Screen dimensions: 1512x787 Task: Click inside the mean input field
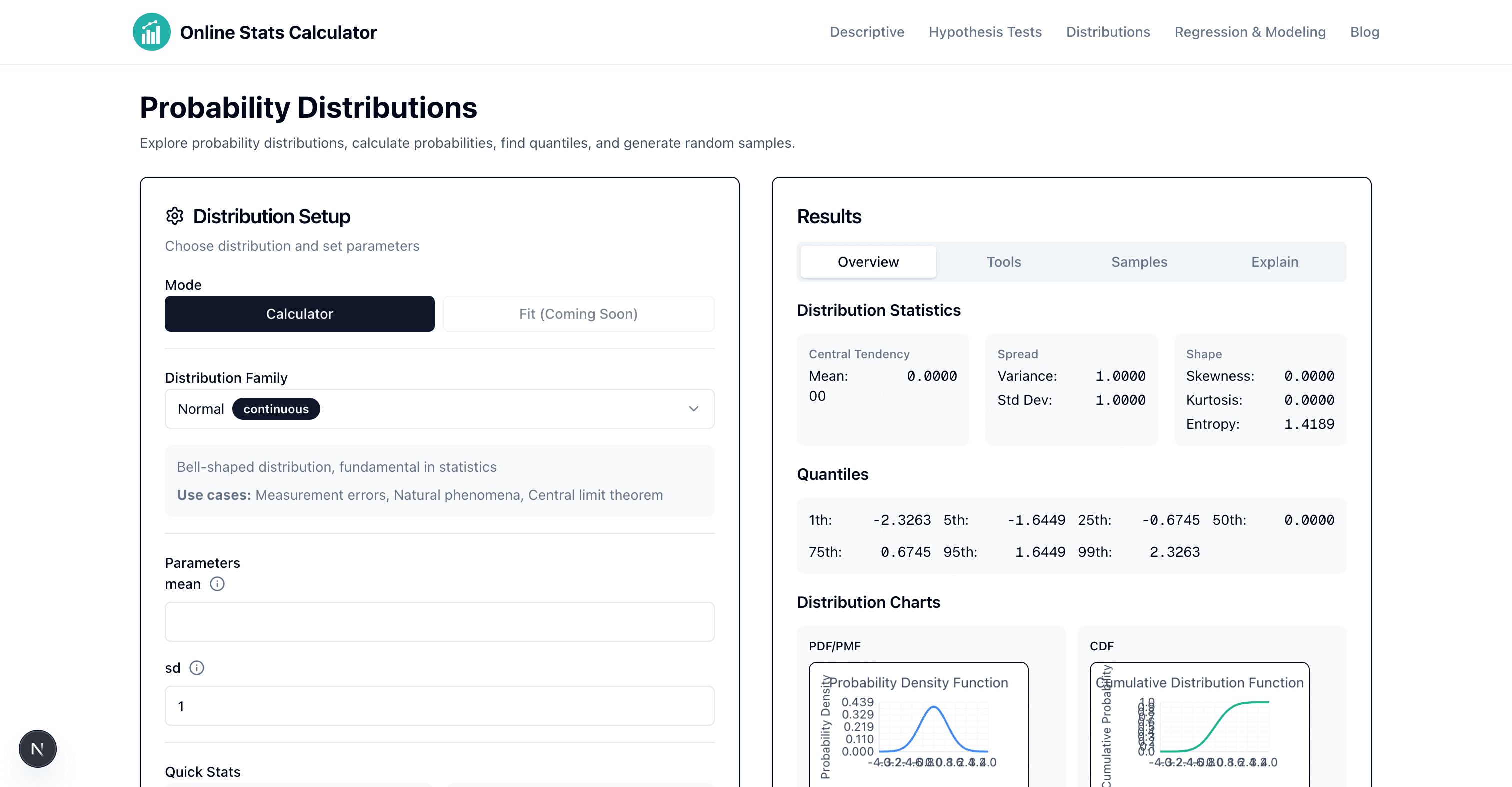click(x=439, y=621)
